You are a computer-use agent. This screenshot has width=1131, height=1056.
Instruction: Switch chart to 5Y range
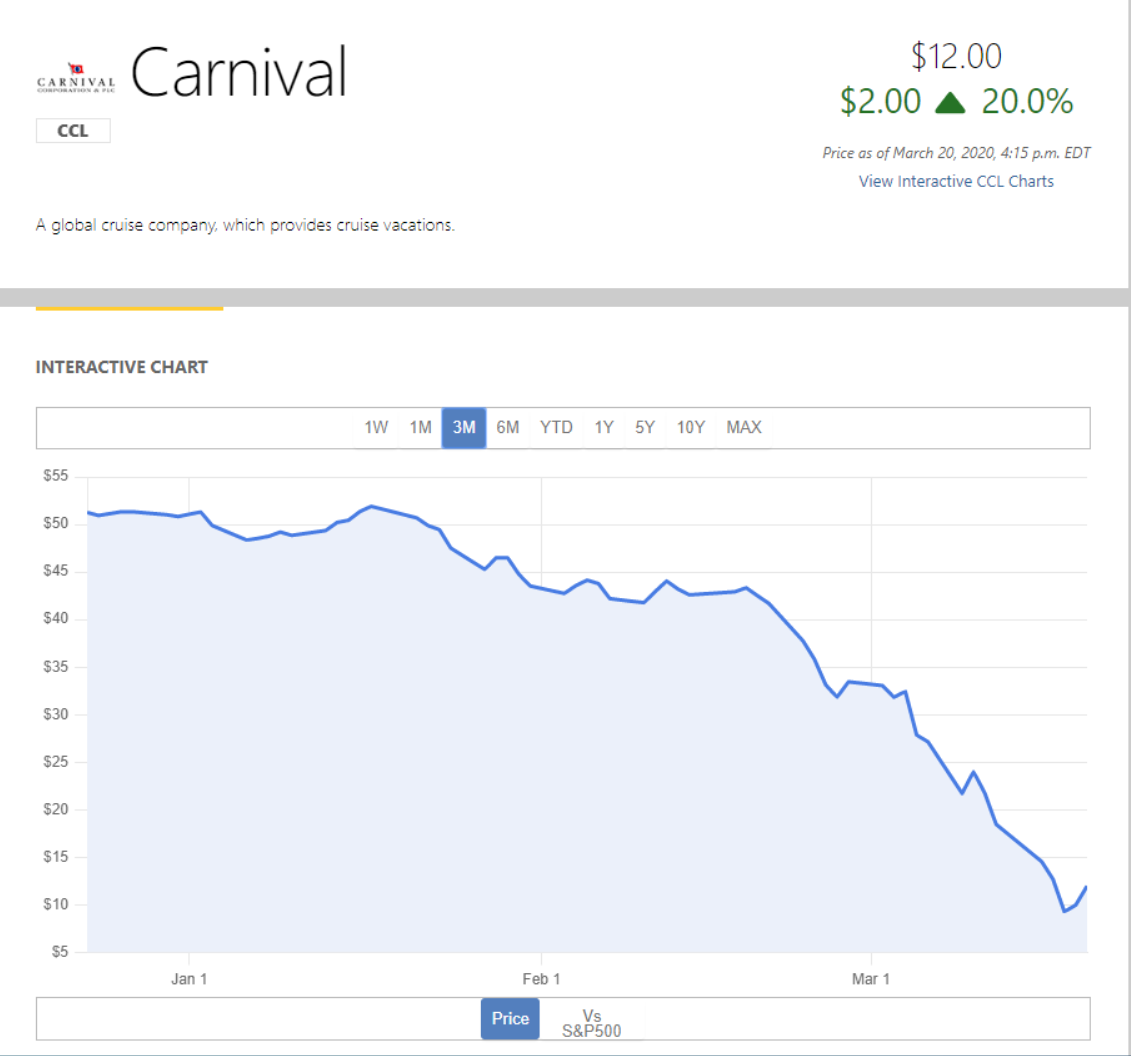pyautogui.click(x=645, y=428)
